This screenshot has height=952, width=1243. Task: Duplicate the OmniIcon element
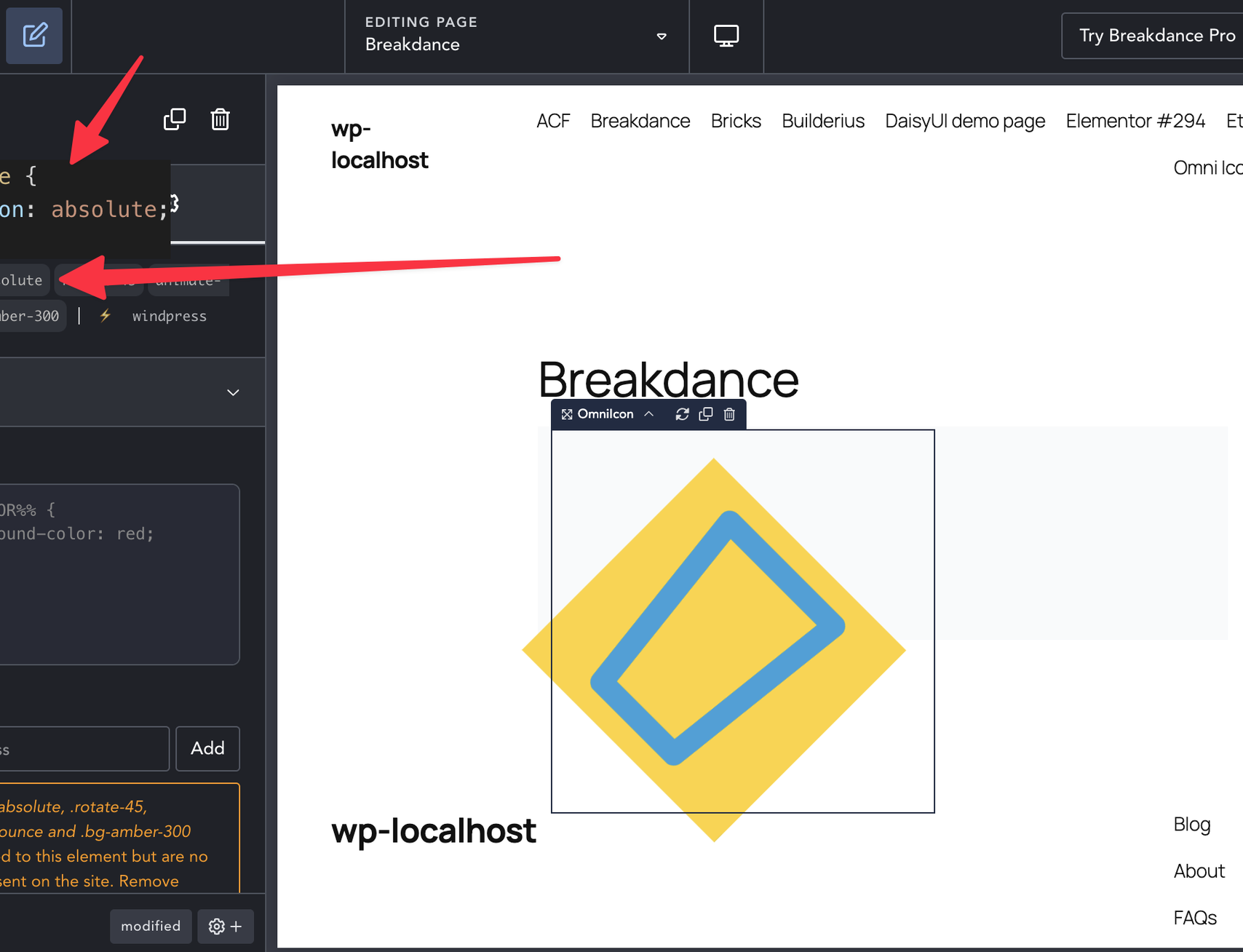click(705, 414)
